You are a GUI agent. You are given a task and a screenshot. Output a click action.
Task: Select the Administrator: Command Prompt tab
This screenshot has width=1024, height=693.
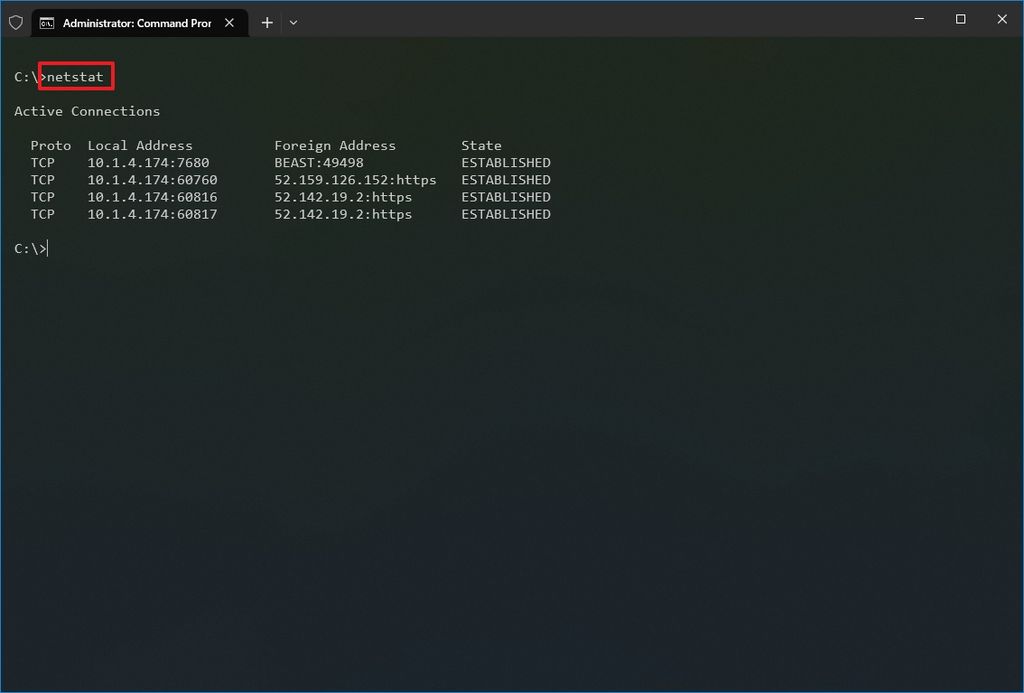[140, 23]
